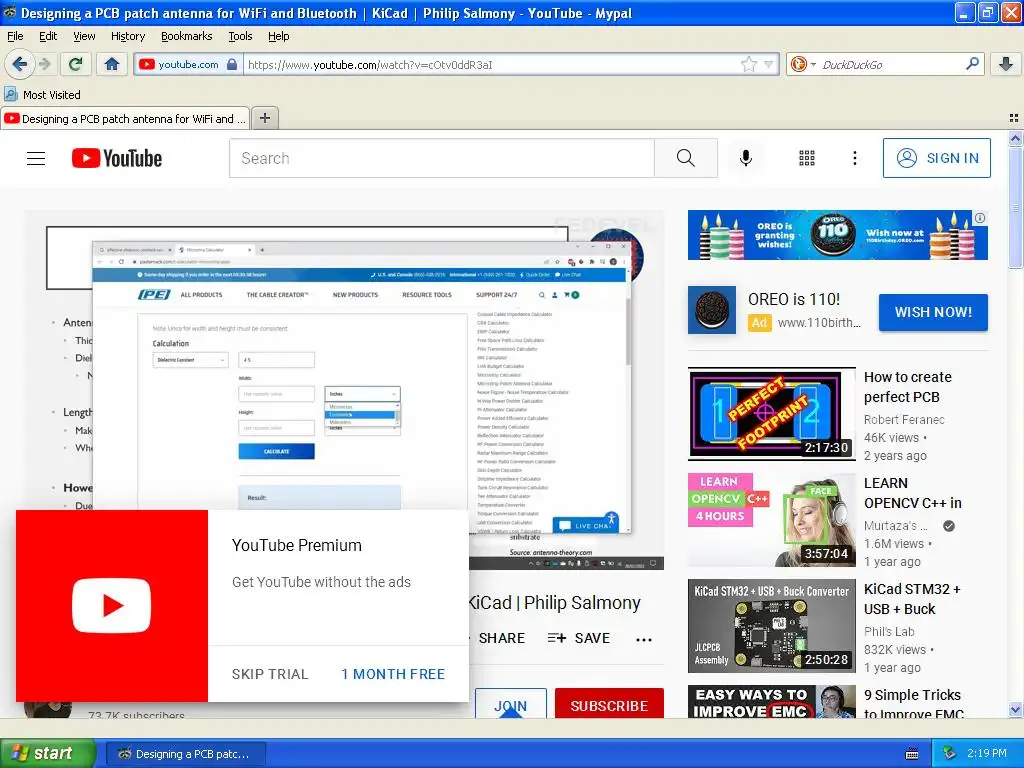1024x768 pixels.
Task: Open the Edit menu
Action: coord(48,36)
